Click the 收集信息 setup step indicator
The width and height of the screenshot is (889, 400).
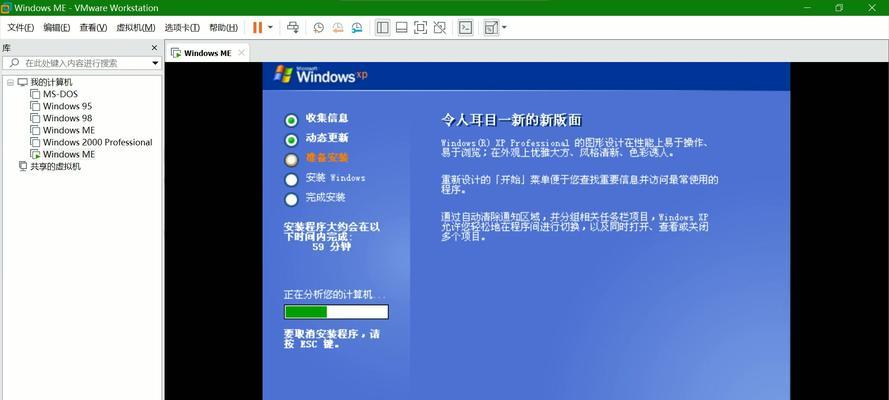click(291, 120)
